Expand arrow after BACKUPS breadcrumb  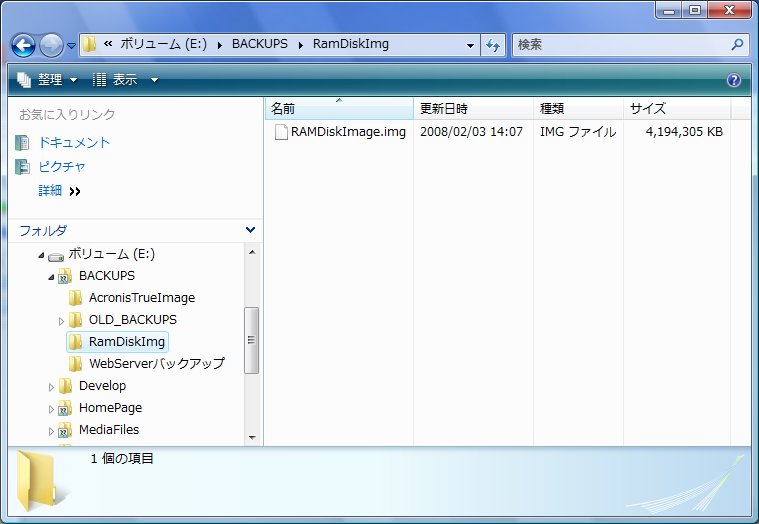(x=301, y=45)
